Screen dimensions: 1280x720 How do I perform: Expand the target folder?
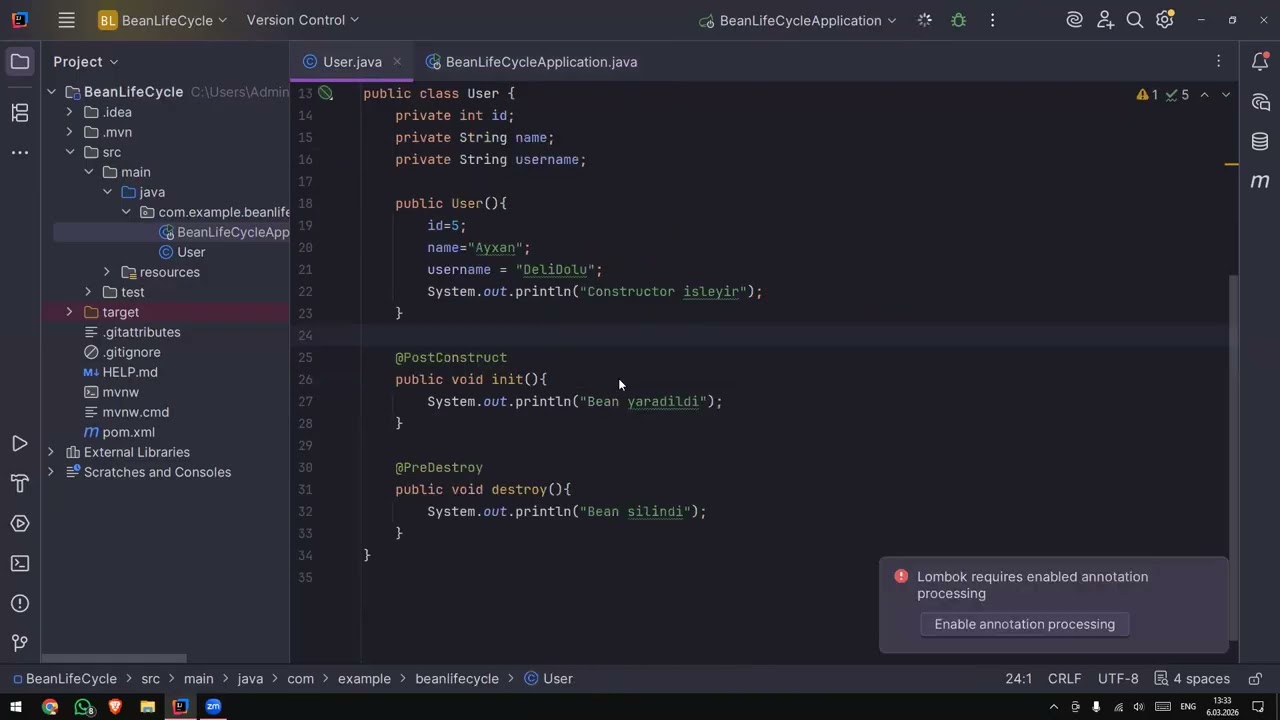pyautogui.click(x=70, y=312)
